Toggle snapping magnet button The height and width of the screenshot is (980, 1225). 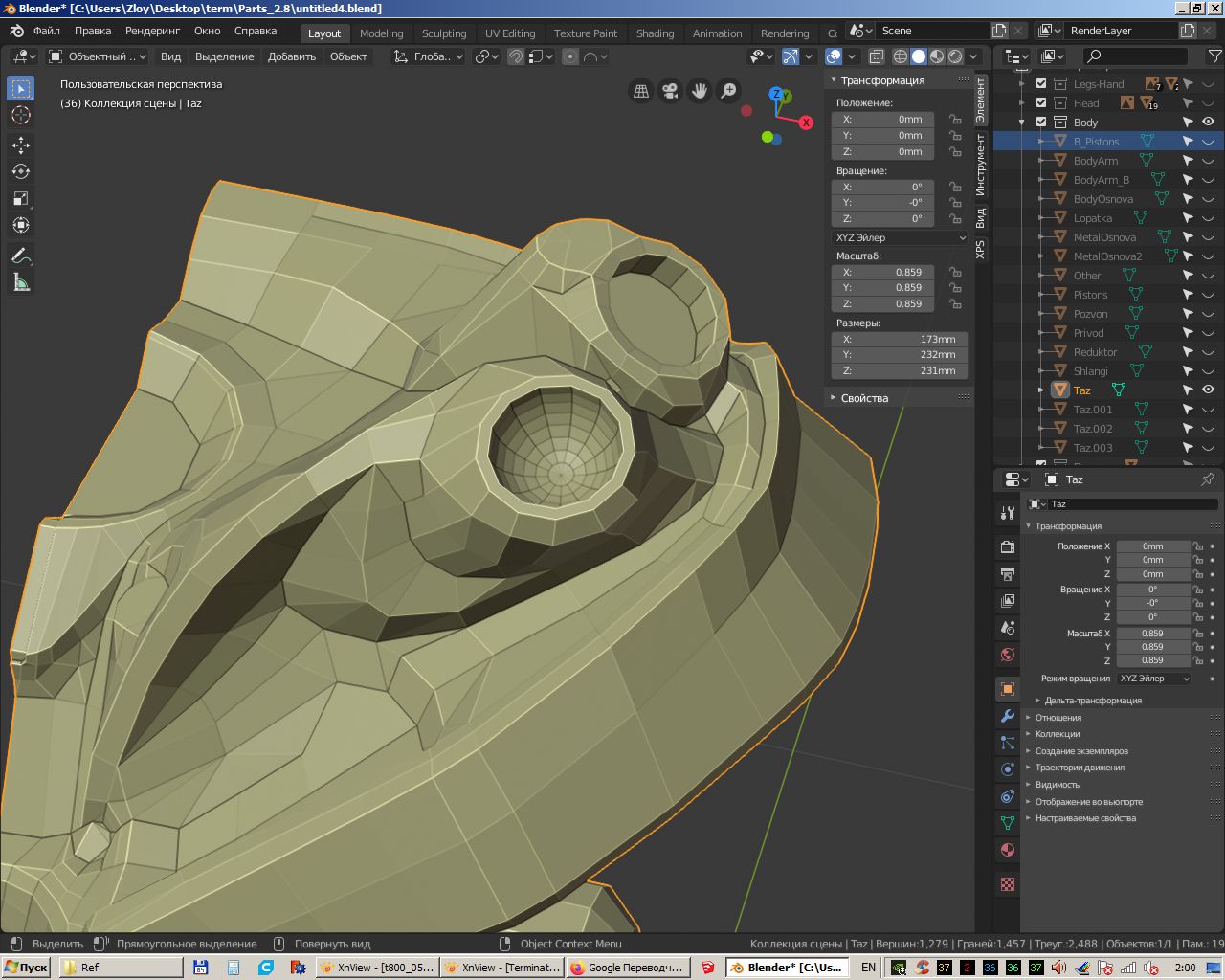516,56
